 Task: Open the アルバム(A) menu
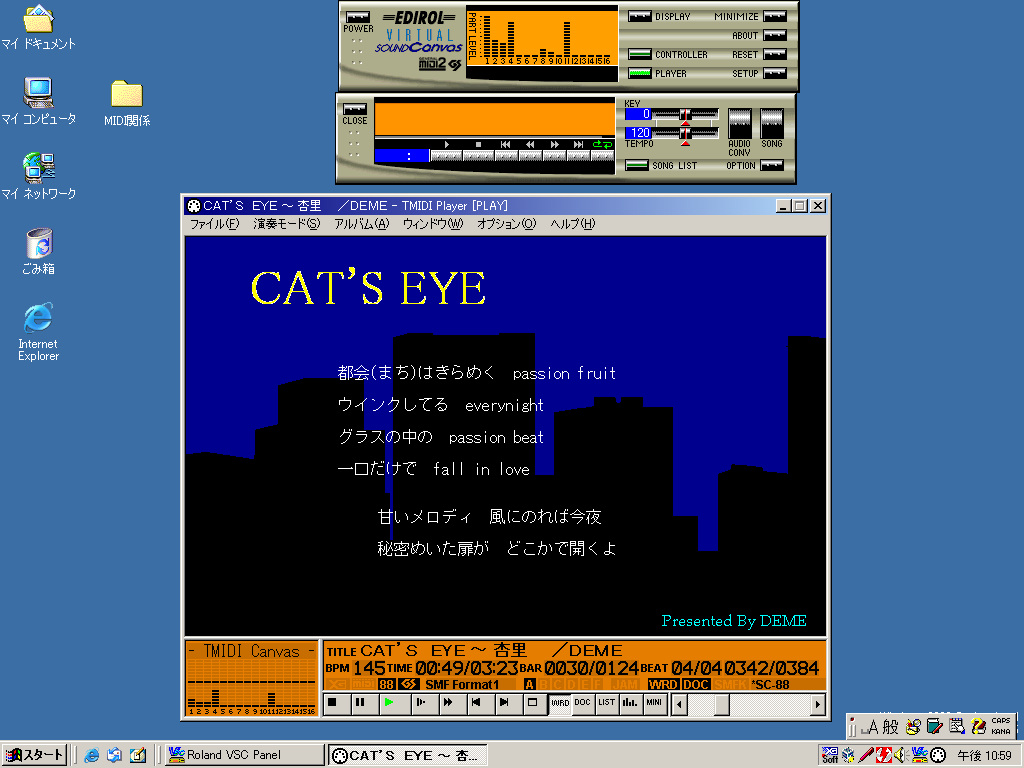pyautogui.click(x=361, y=224)
